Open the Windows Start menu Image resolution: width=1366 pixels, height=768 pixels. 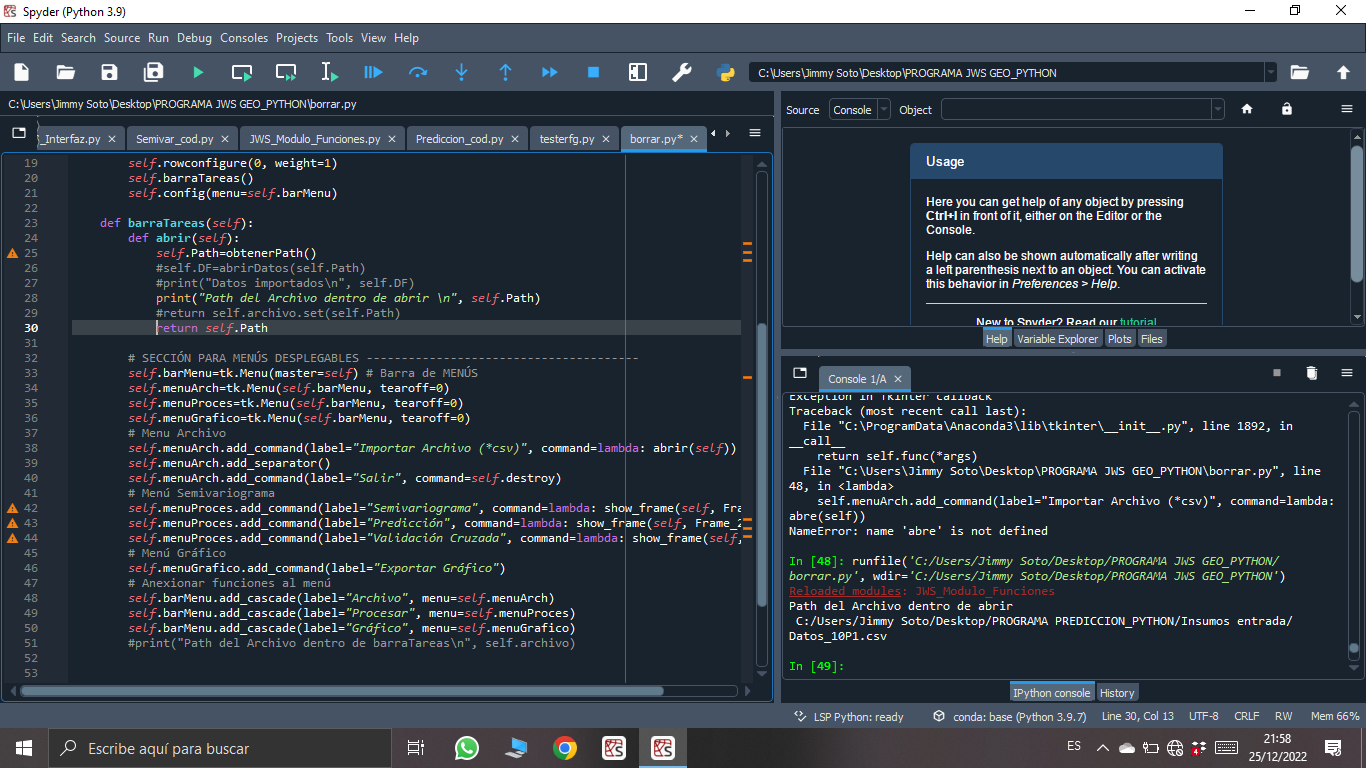point(24,748)
